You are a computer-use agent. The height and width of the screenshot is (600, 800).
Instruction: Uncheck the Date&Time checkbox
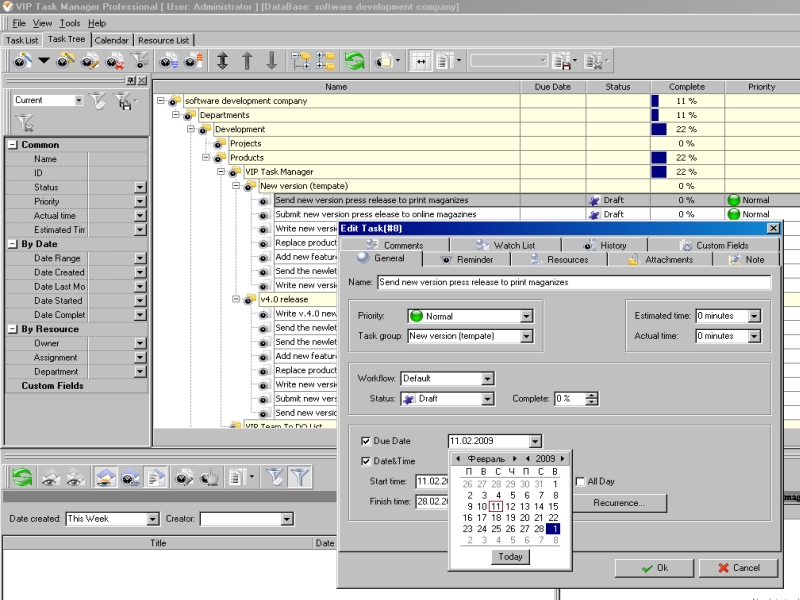coord(365,461)
